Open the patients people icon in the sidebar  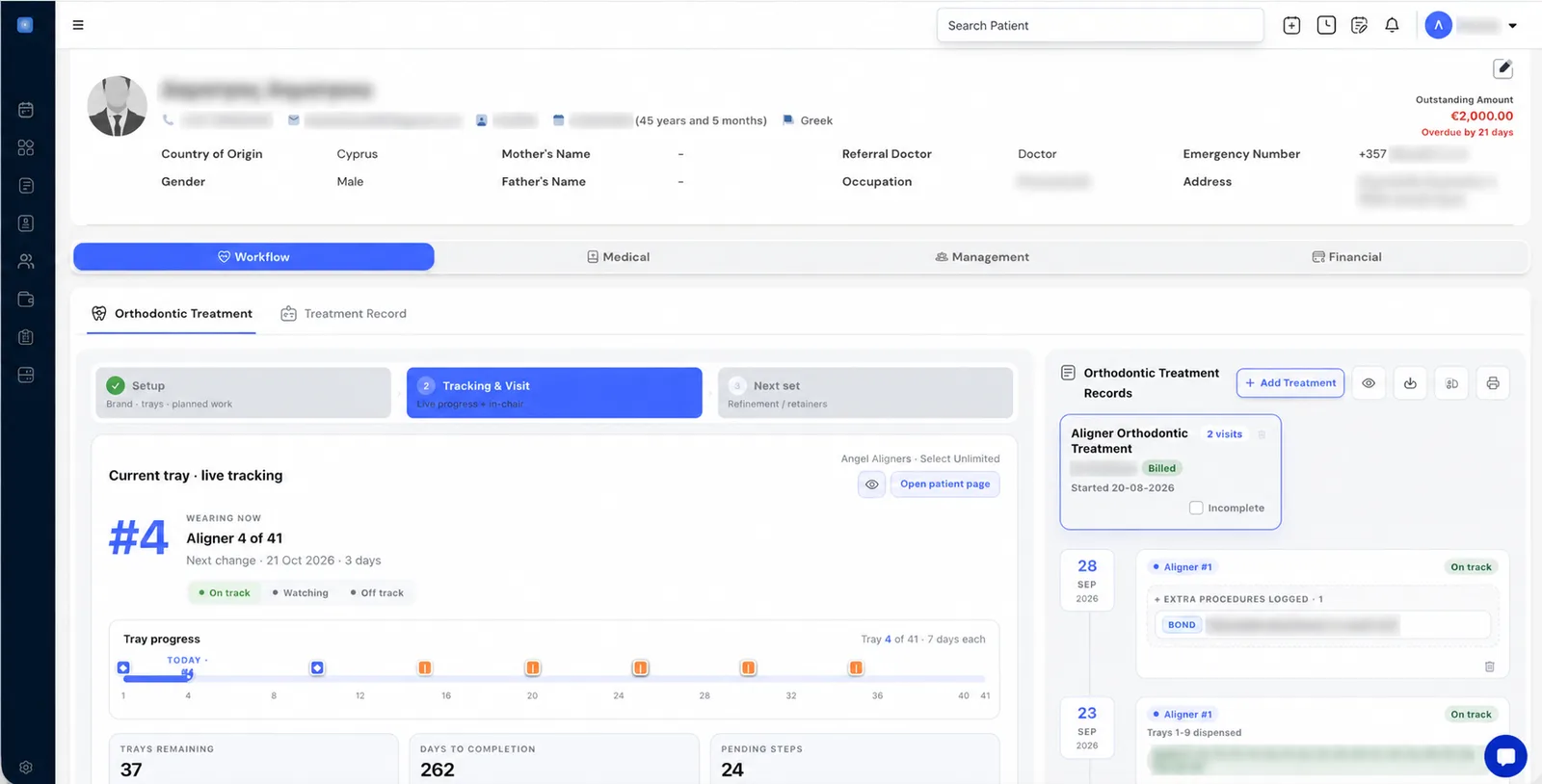coord(26,261)
